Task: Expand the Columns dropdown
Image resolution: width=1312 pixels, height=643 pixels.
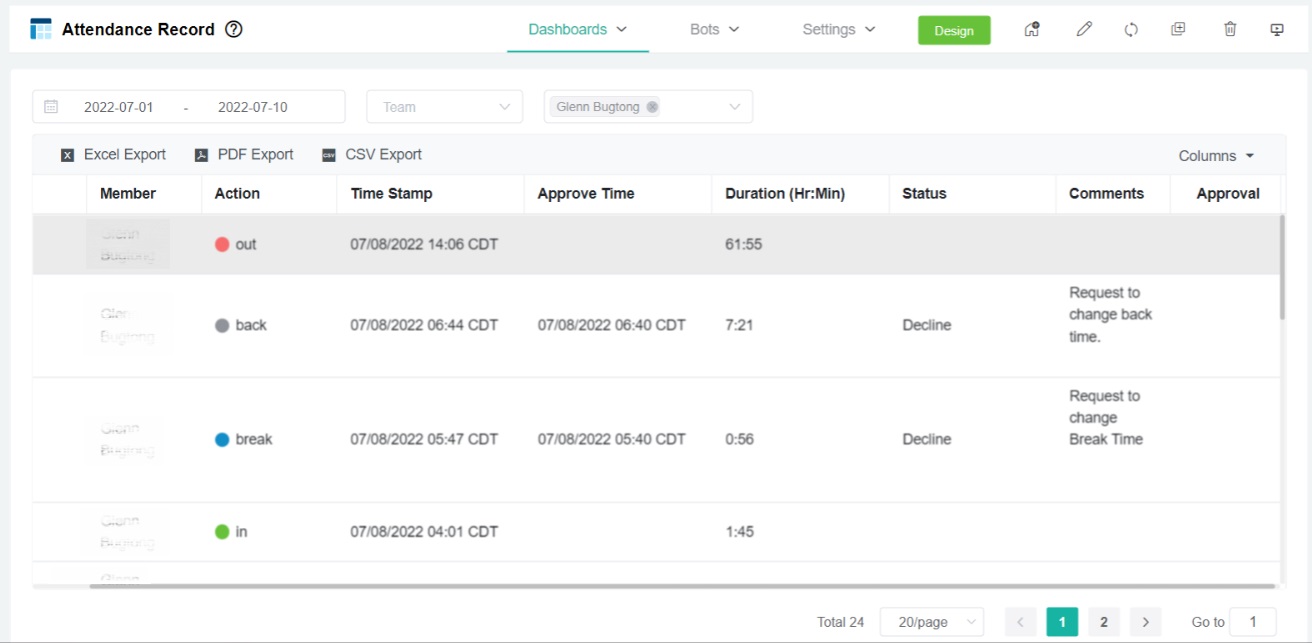Action: click(1216, 156)
